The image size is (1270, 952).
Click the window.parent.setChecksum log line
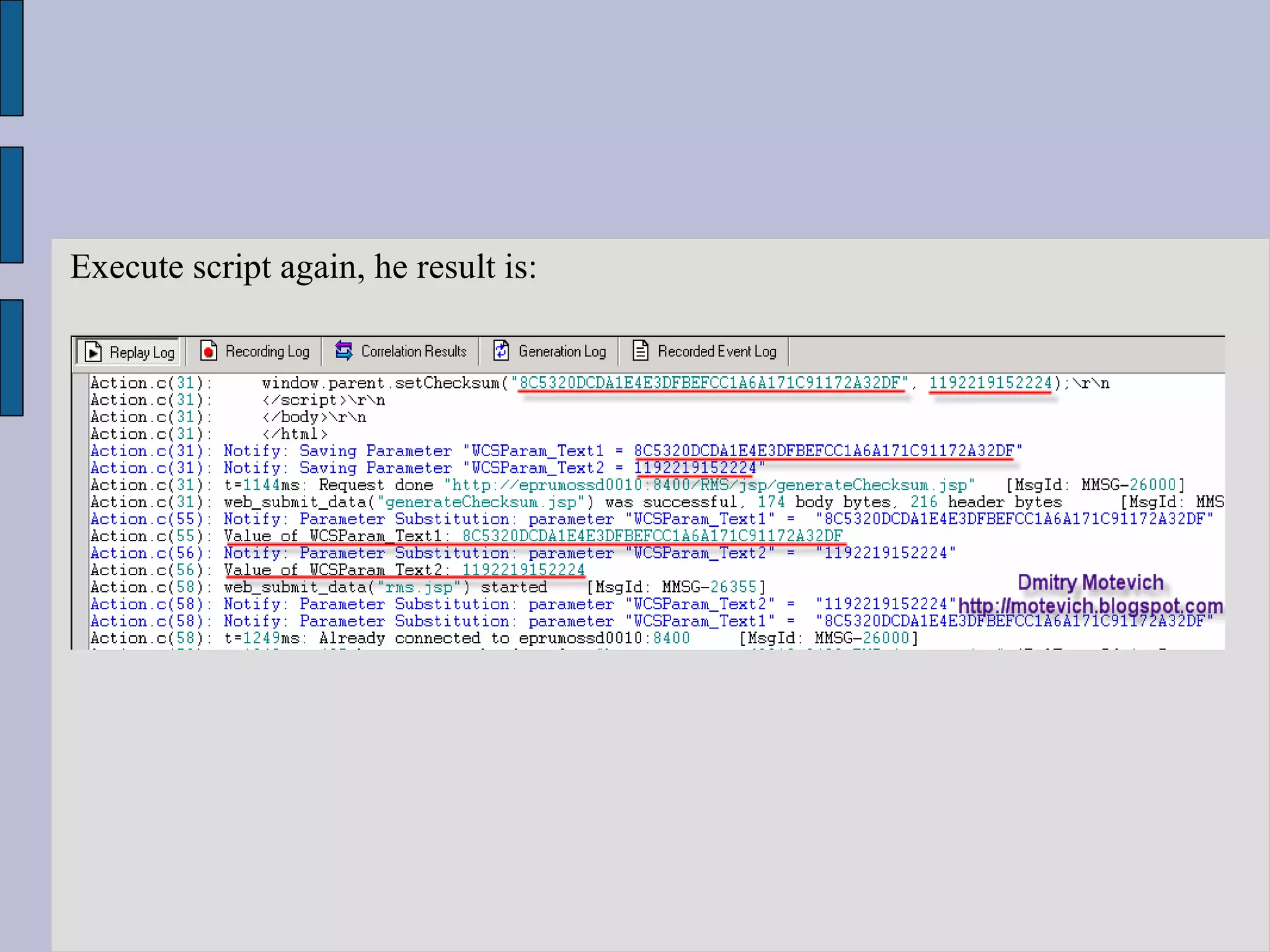[600, 383]
